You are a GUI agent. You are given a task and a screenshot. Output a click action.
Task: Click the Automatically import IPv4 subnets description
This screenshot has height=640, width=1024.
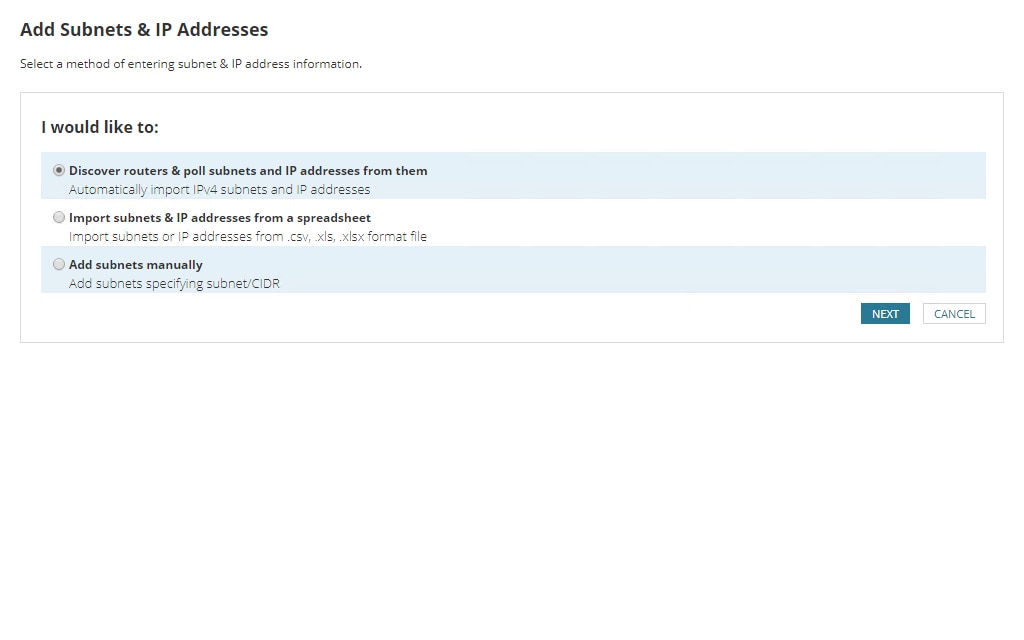pos(219,188)
